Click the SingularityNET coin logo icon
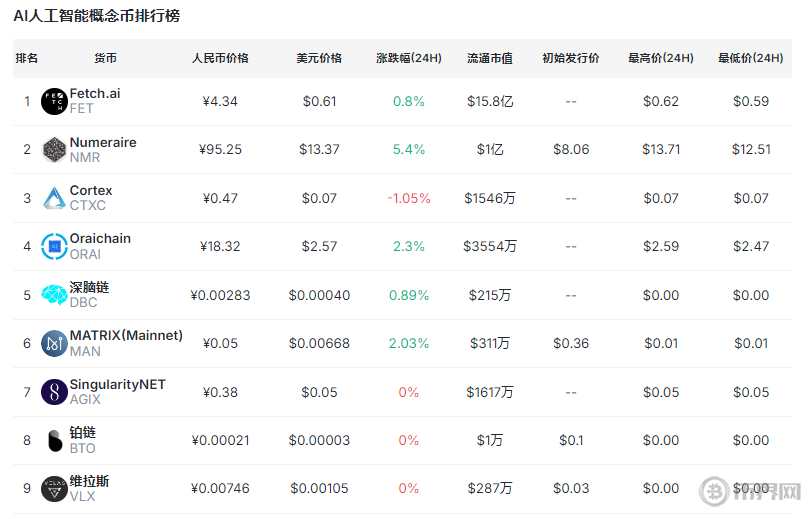812x519 pixels. tap(54, 392)
